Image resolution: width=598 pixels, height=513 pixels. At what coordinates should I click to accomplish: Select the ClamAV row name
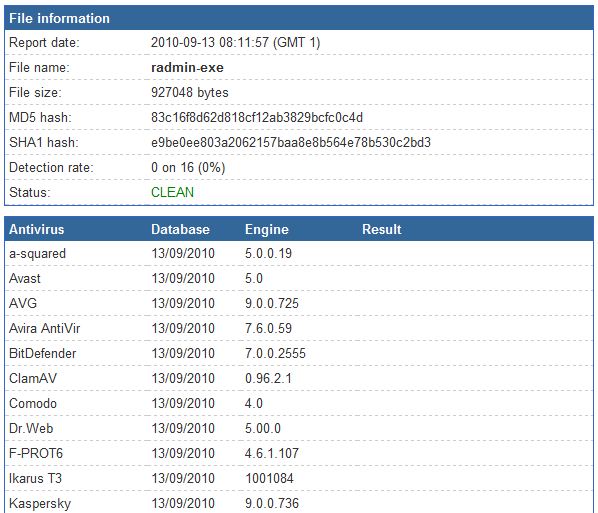[33, 378]
